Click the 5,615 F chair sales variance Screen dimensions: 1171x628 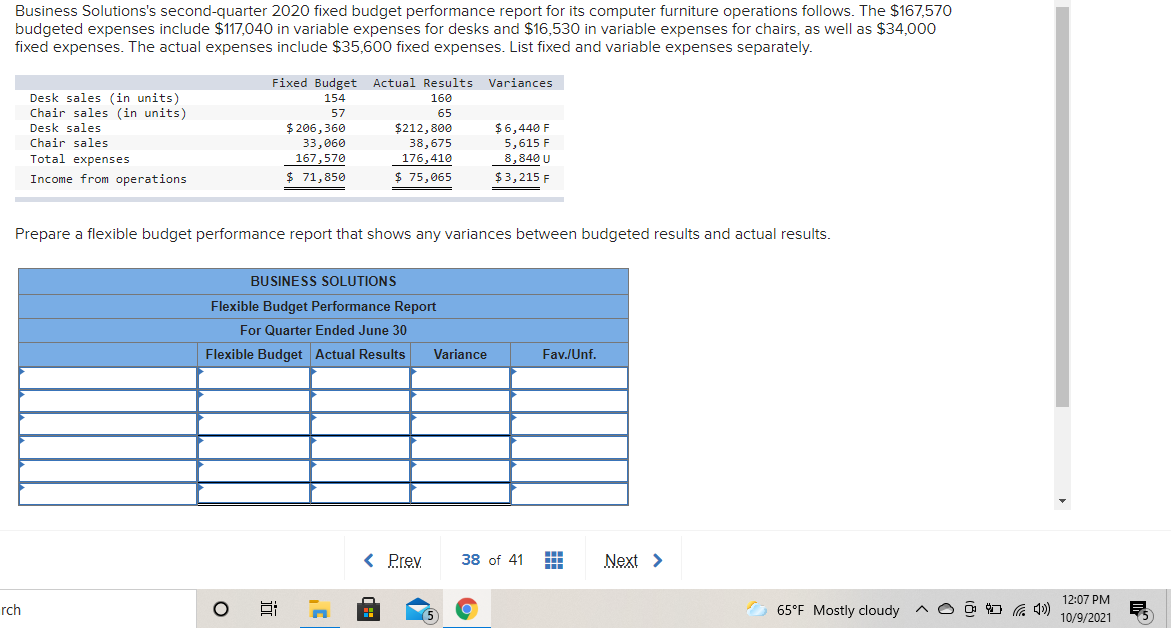point(527,143)
